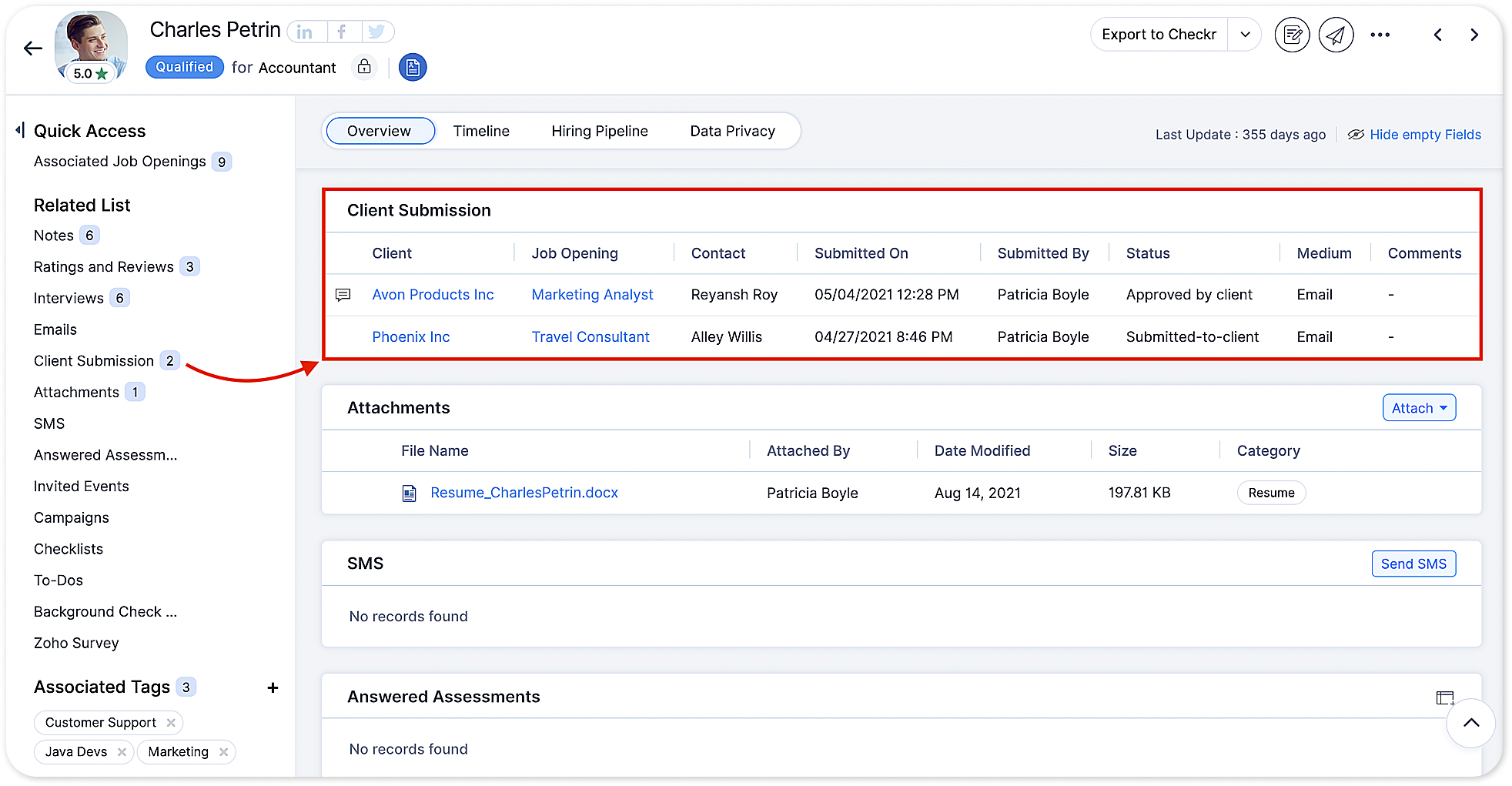
Task: Open the three-dot more options menu
Action: (x=1380, y=35)
